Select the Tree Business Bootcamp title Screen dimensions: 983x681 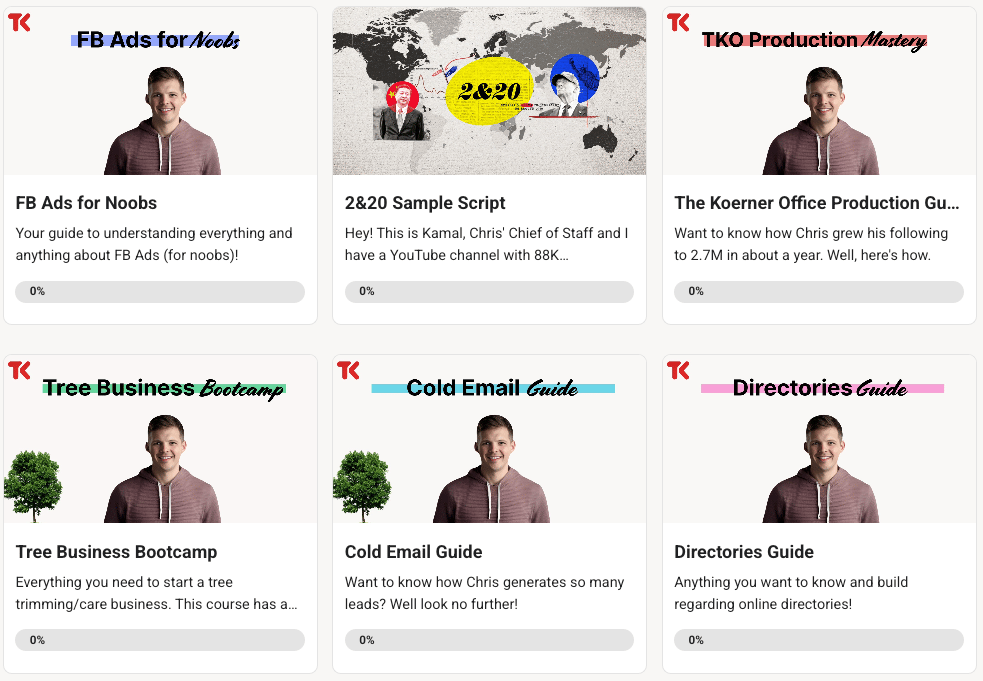(117, 552)
